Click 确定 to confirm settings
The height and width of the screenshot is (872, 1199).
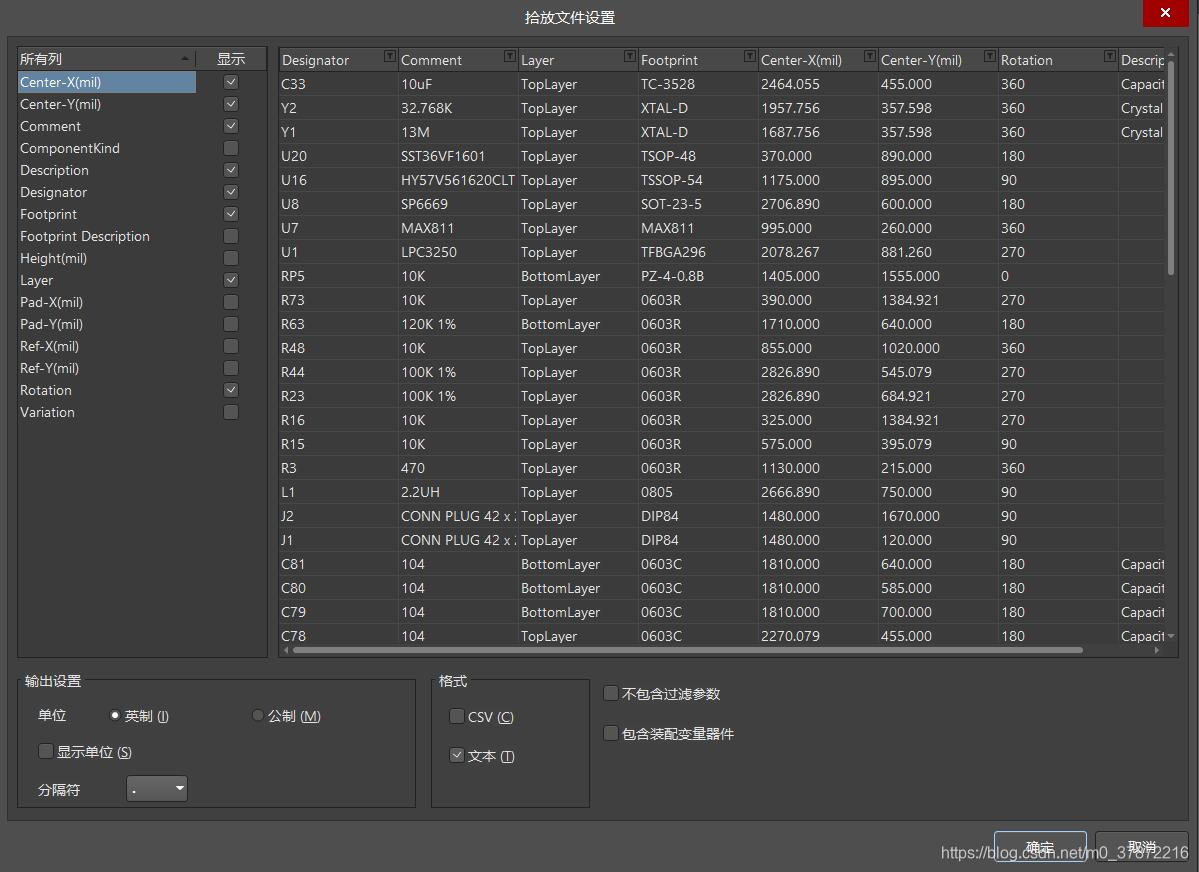[x=1040, y=848]
